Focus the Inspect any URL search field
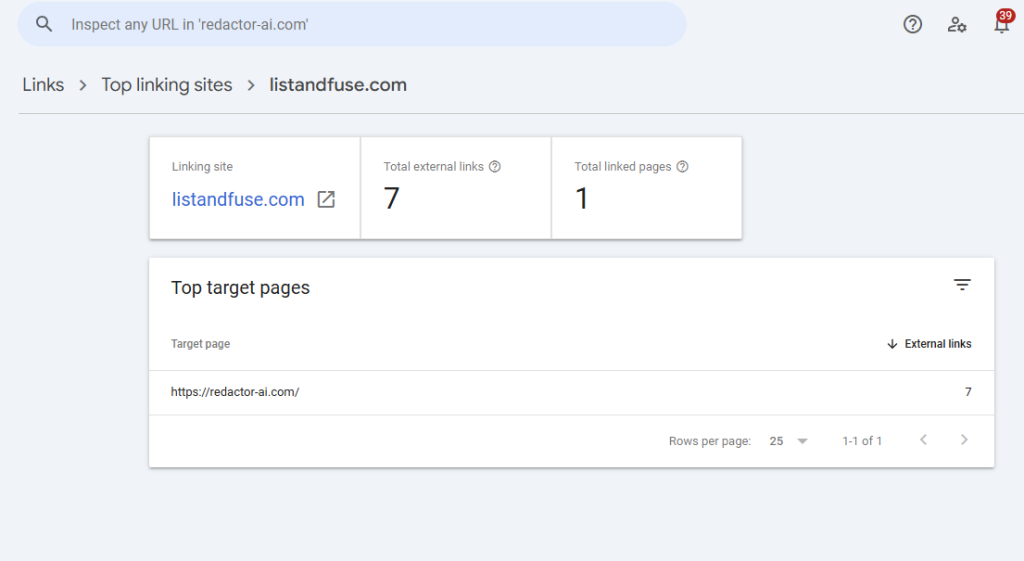1024x561 pixels. click(352, 24)
